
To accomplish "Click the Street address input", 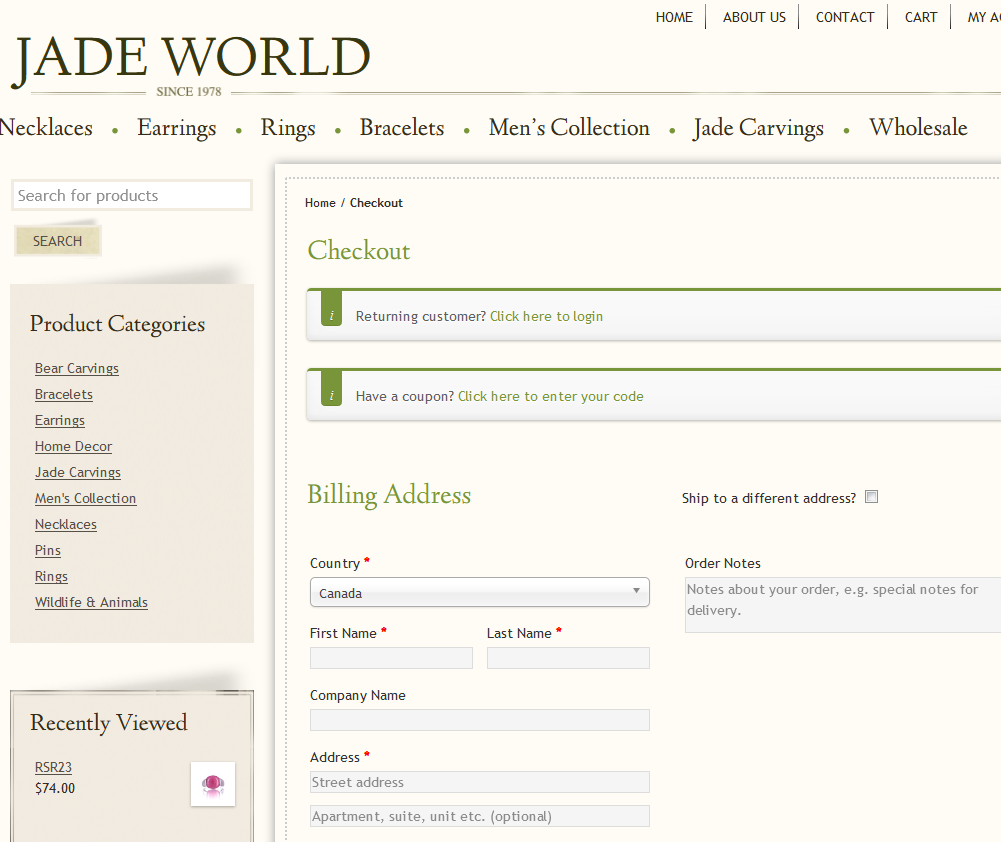I will click(x=479, y=782).
